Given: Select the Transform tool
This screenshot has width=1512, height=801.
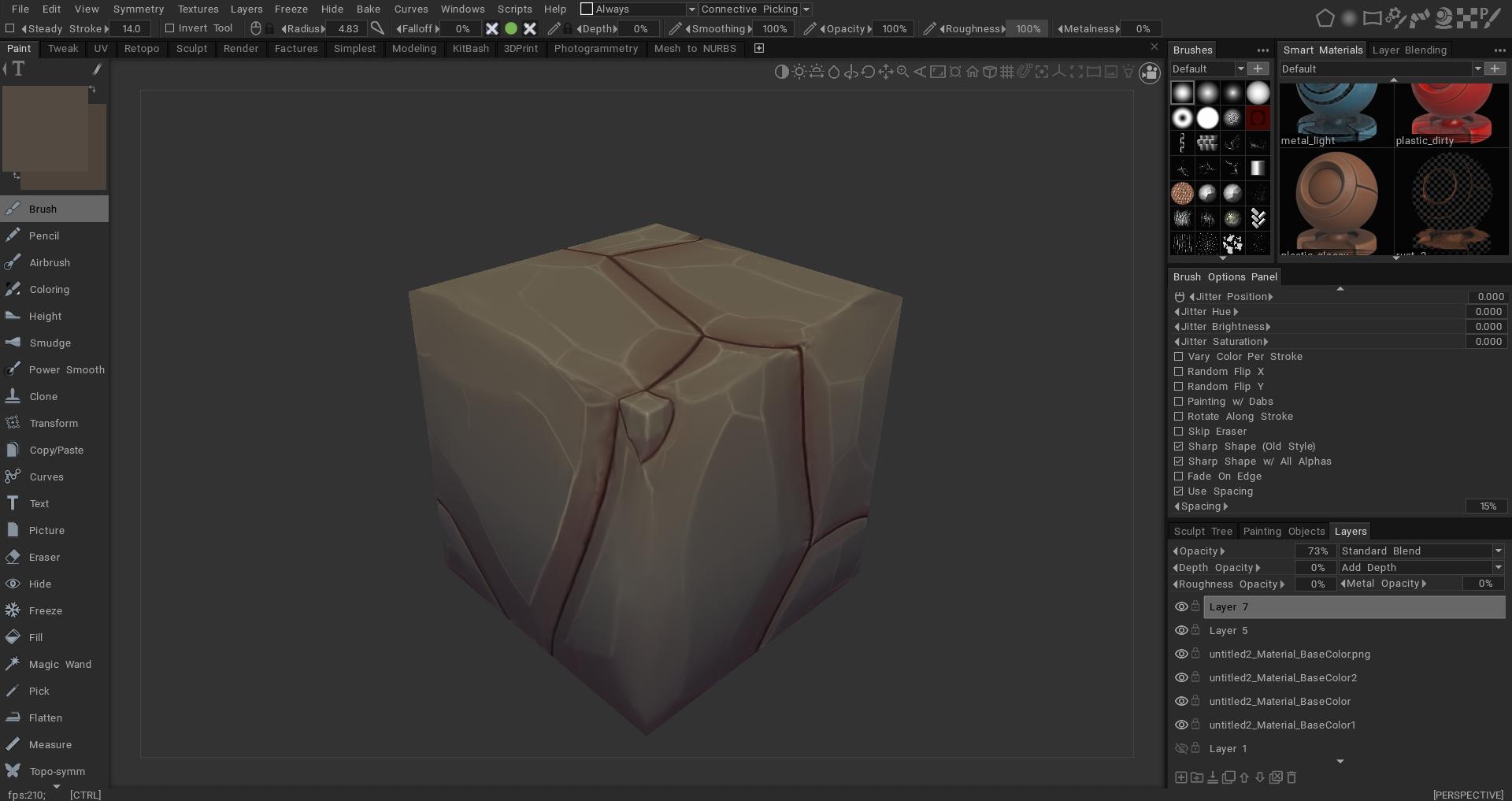Looking at the screenshot, I should click(54, 423).
